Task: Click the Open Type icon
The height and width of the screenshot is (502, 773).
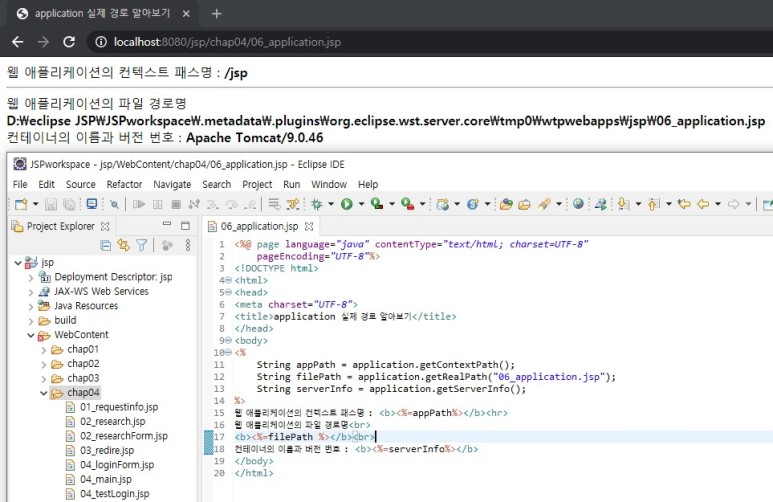Action: 506,204
